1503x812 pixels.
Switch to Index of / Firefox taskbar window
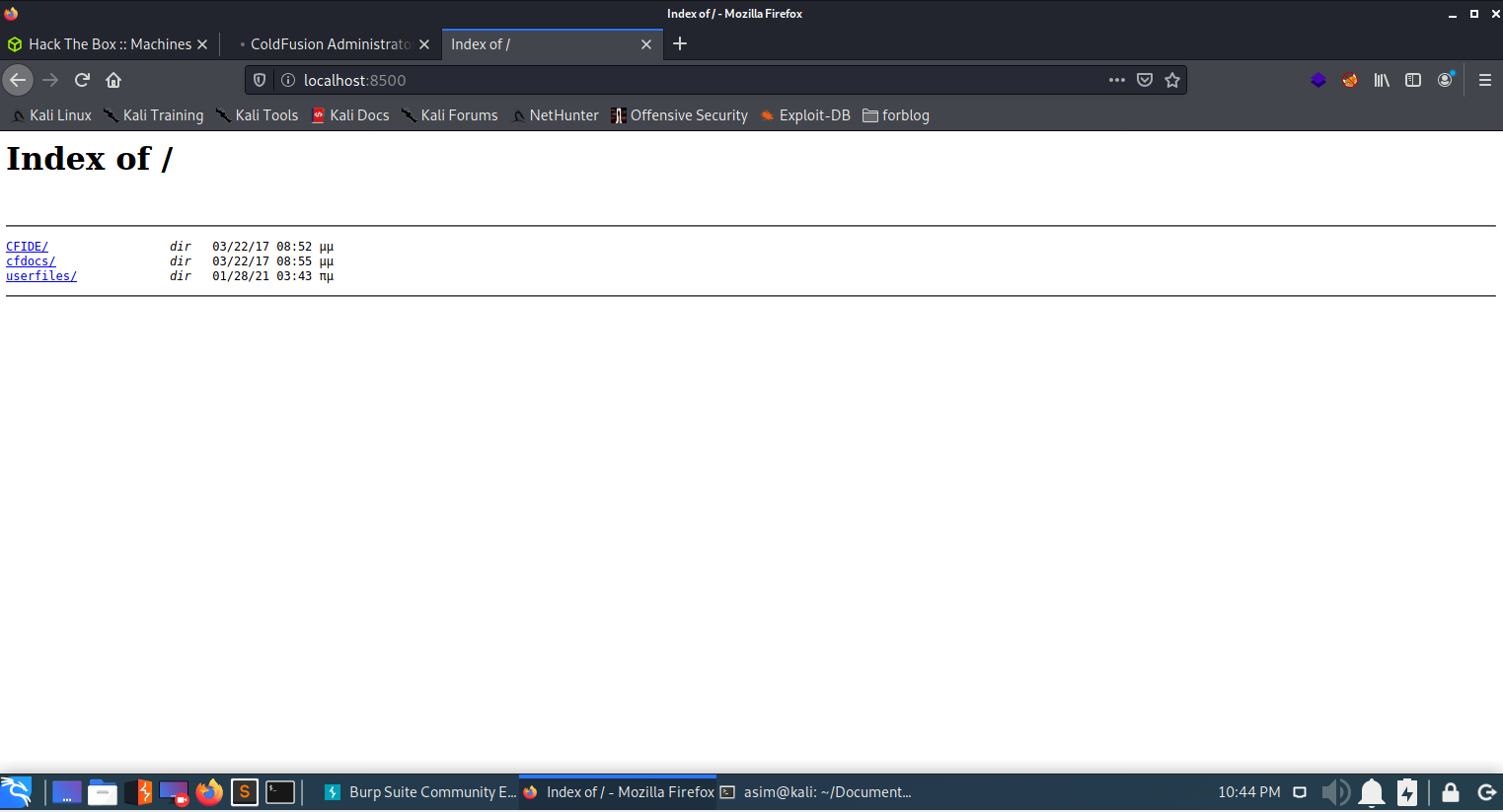click(618, 792)
